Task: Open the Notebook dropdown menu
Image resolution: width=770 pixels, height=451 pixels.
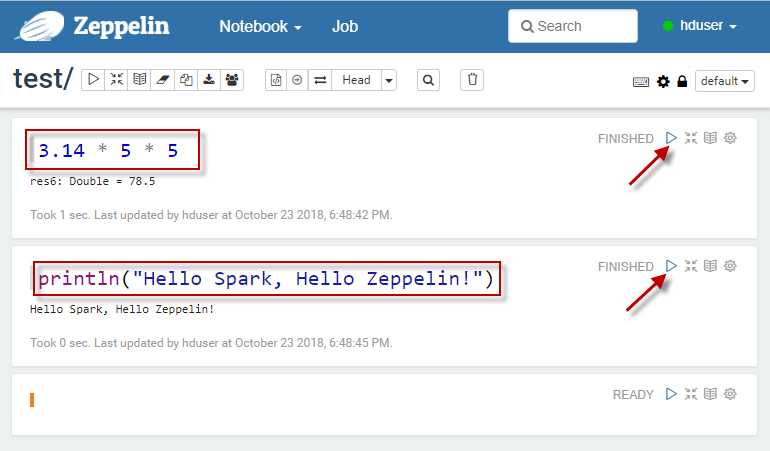Action: coord(260,26)
